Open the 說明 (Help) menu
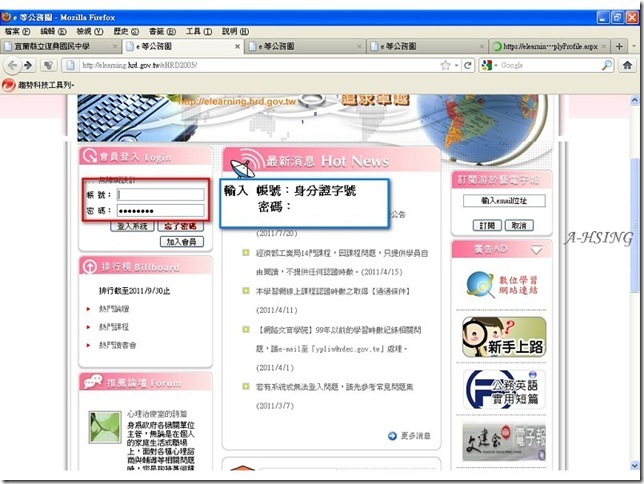 (x=235, y=31)
